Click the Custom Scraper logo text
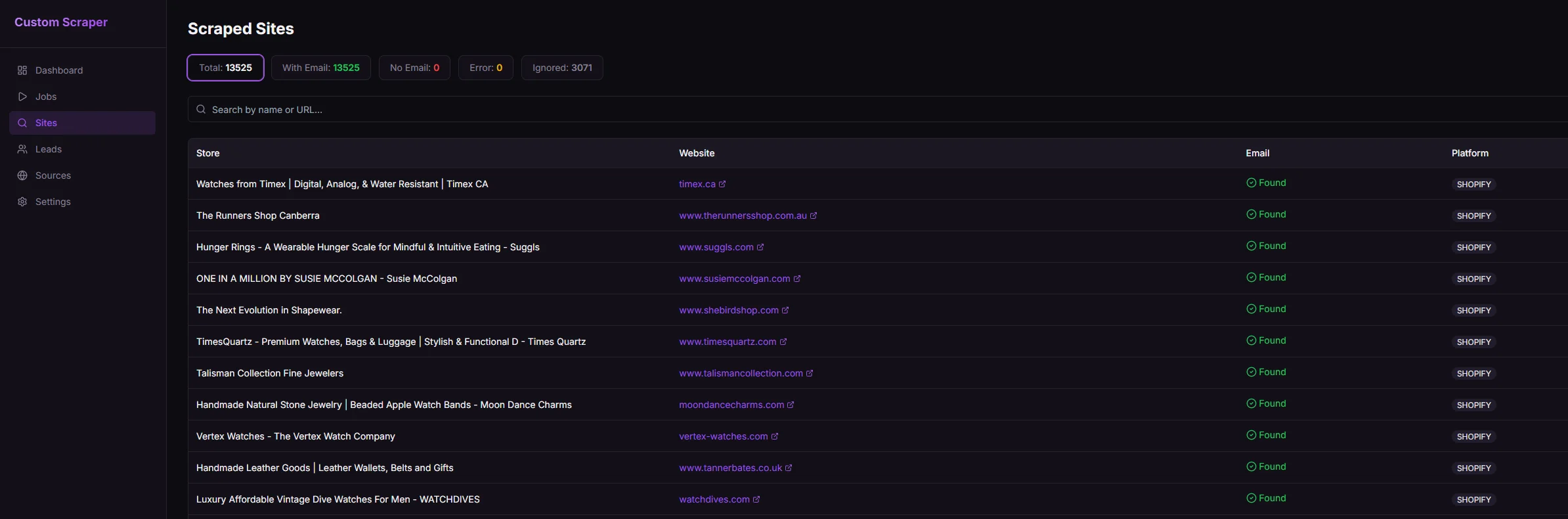 (x=61, y=22)
